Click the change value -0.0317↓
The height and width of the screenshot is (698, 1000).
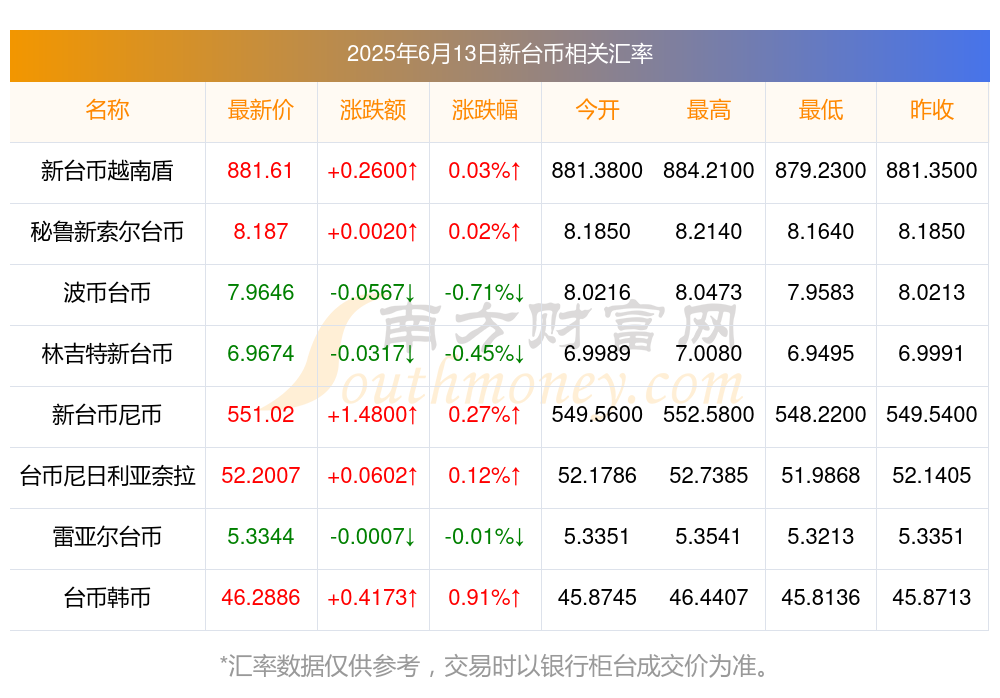(372, 353)
